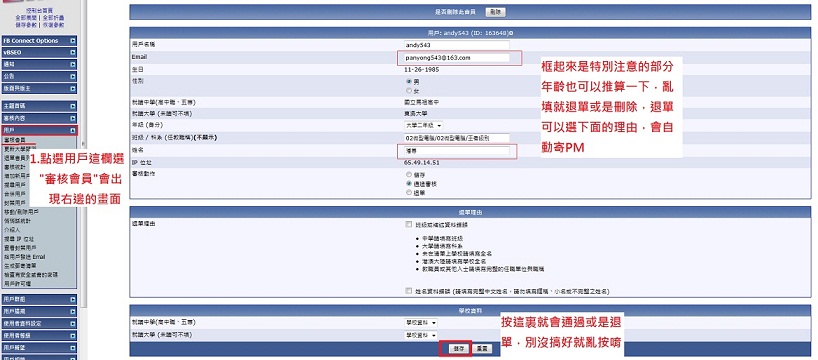Screen dimensions: 818x360
Task: Open the 就讀中學 學校資料 dropdown
Action: click(x=420, y=323)
